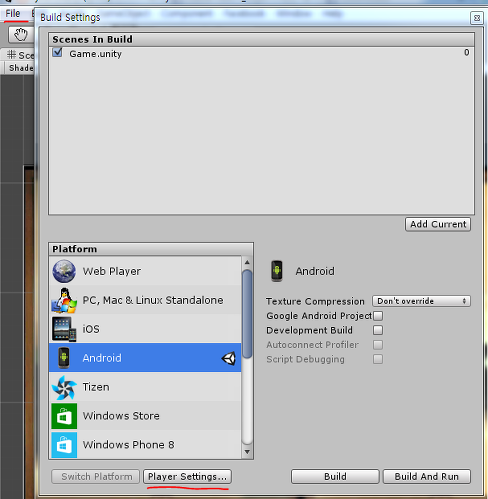The height and width of the screenshot is (499, 488).
Task: Select the PC, Mac & Linux Standalone label
Action: click(x=153, y=300)
